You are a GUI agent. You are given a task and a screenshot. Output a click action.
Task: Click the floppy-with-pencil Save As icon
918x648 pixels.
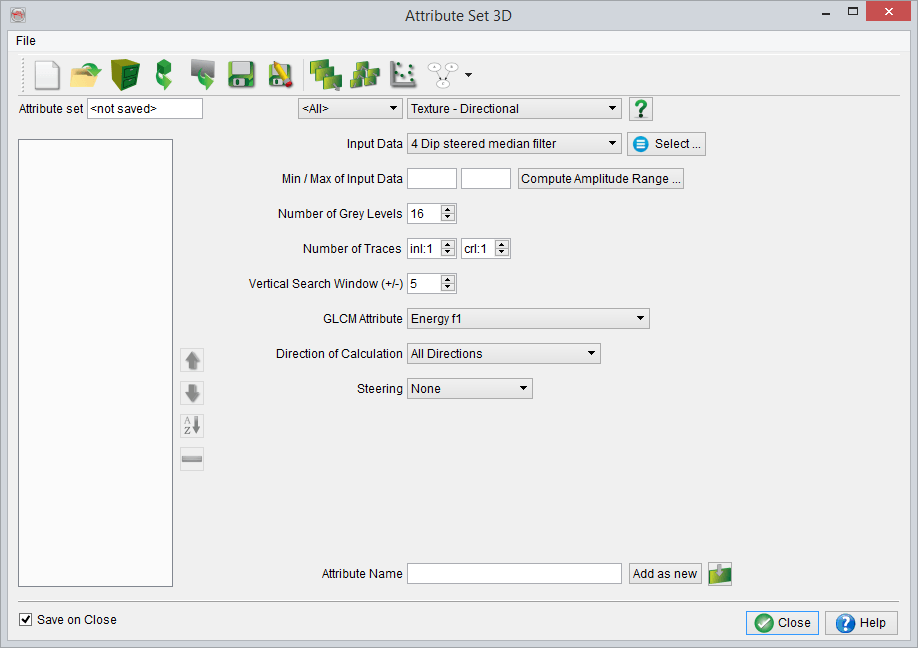pos(280,75)
